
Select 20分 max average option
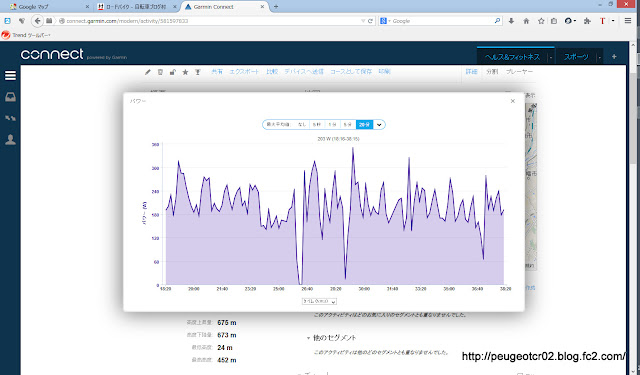click(x=364, y=124)
